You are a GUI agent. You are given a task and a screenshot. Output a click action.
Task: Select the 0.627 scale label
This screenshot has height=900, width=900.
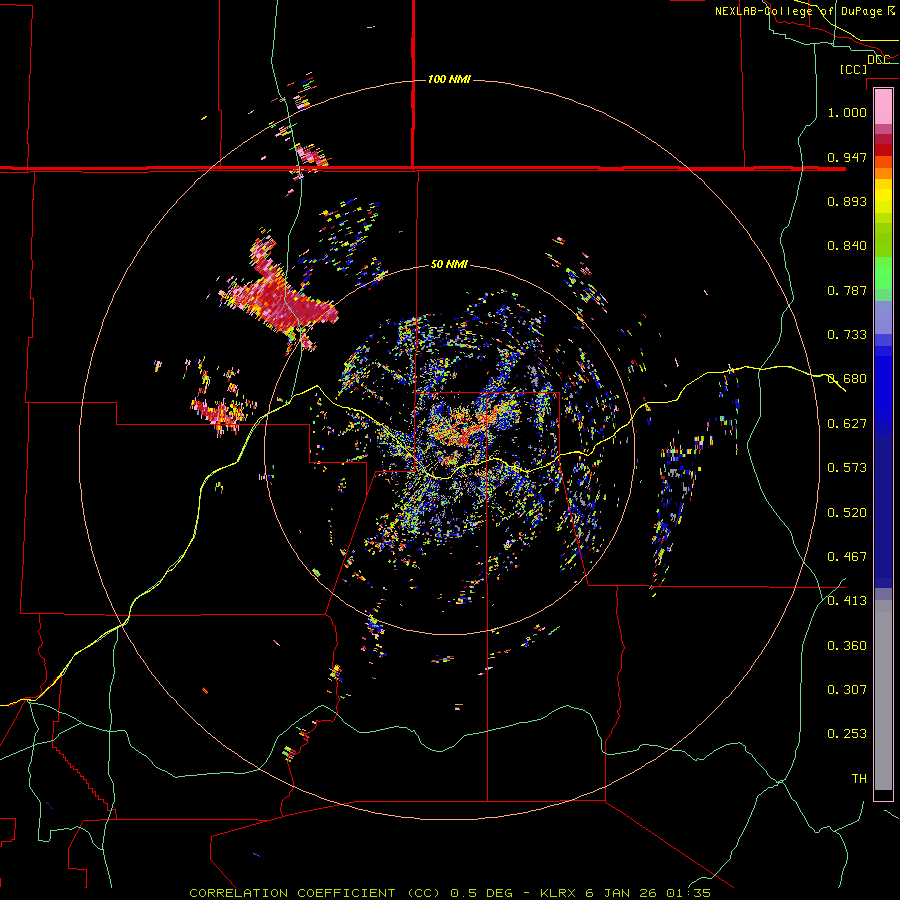click(847, 423)
